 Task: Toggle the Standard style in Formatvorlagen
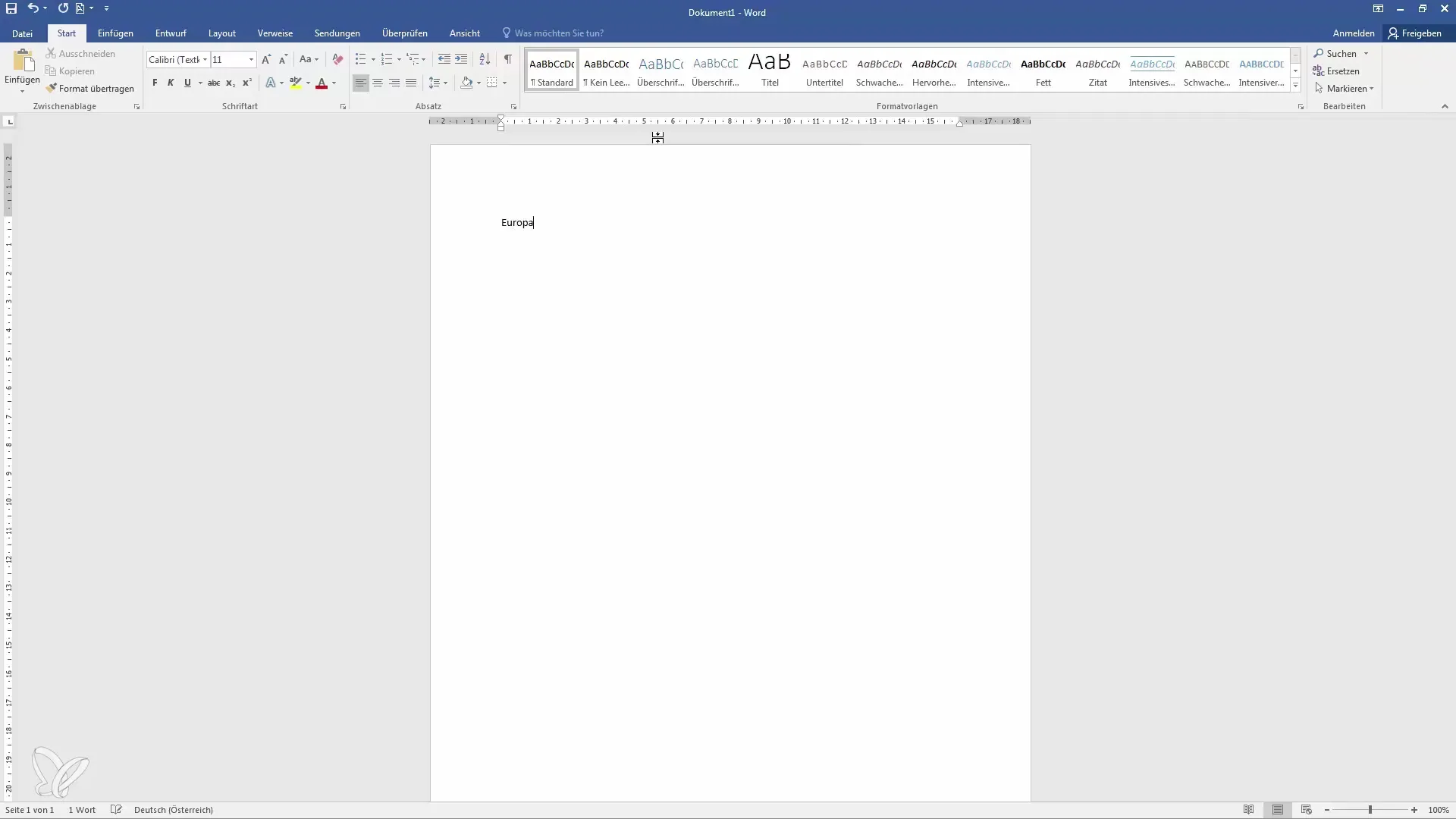pyautogui.click(x=551, y=70)
